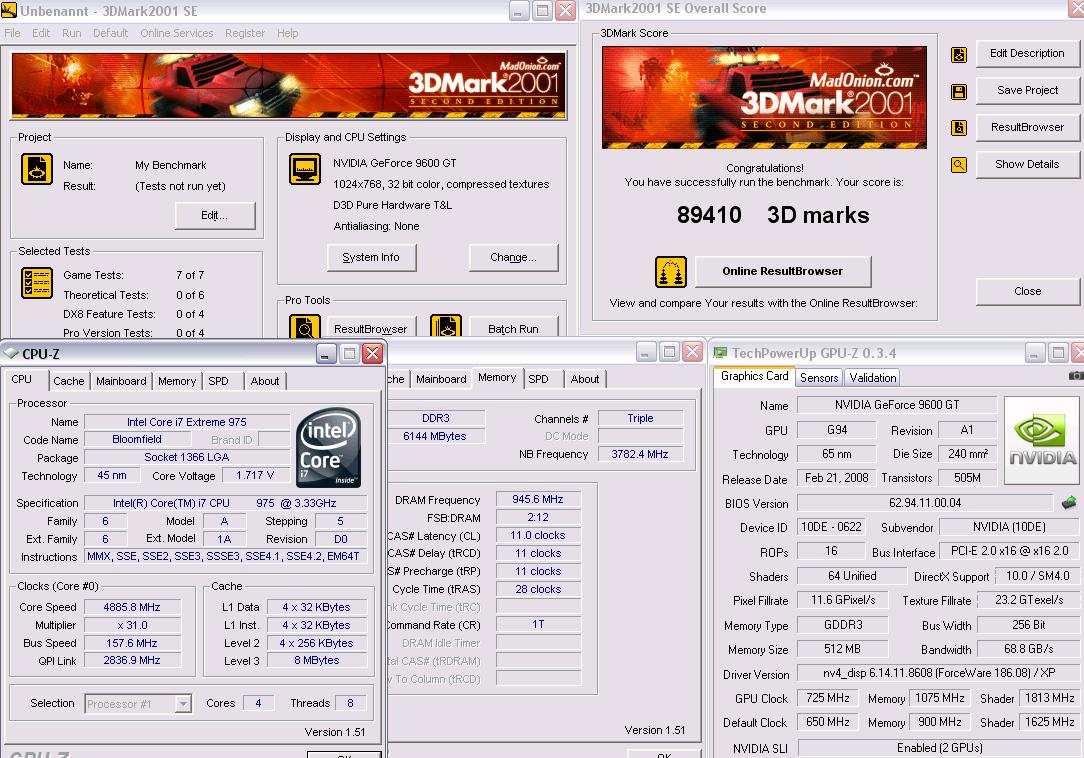Open the Help menu in 3DMark2001

[288, 33]
